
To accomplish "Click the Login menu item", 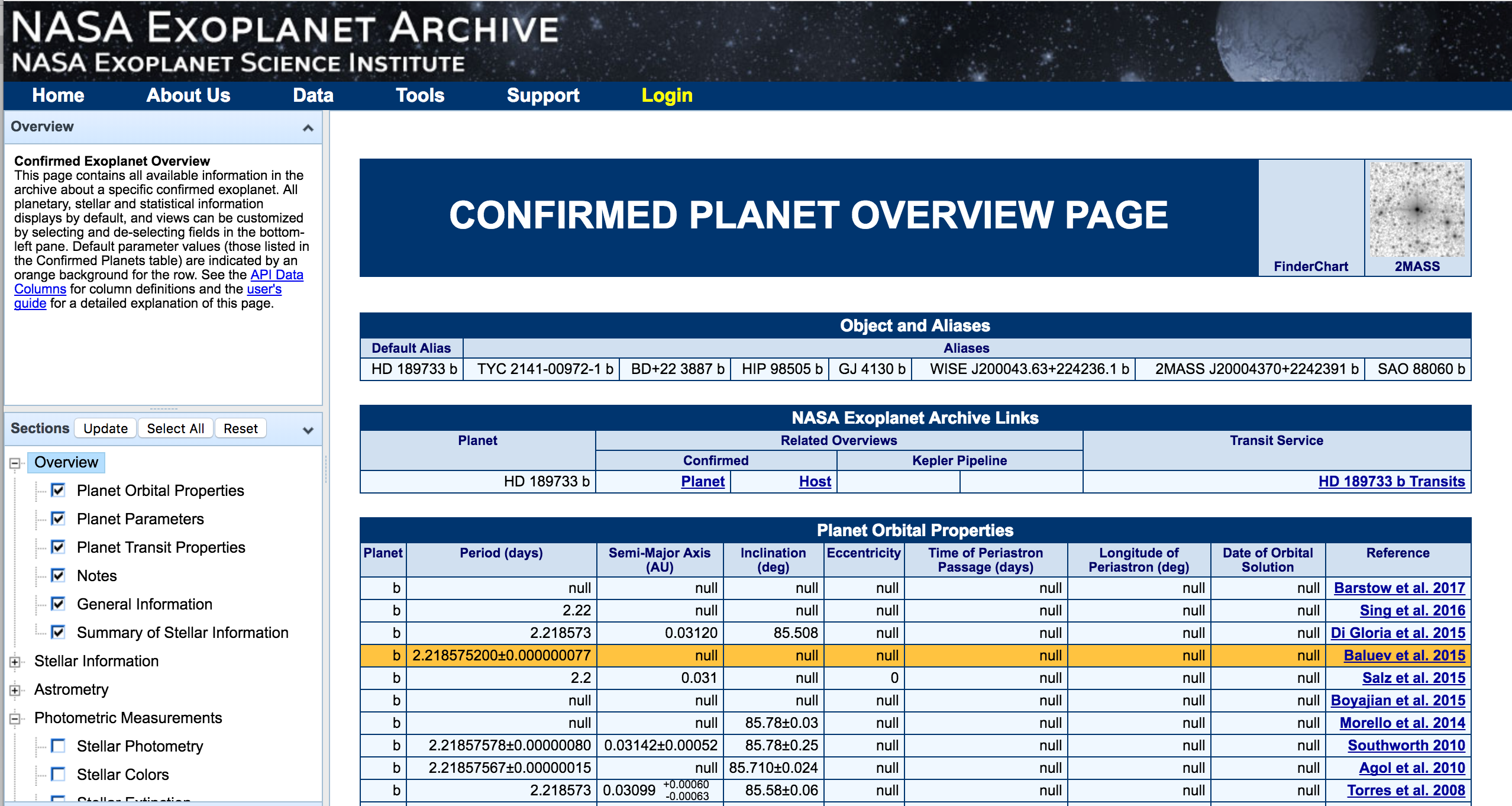I will 667,95.
